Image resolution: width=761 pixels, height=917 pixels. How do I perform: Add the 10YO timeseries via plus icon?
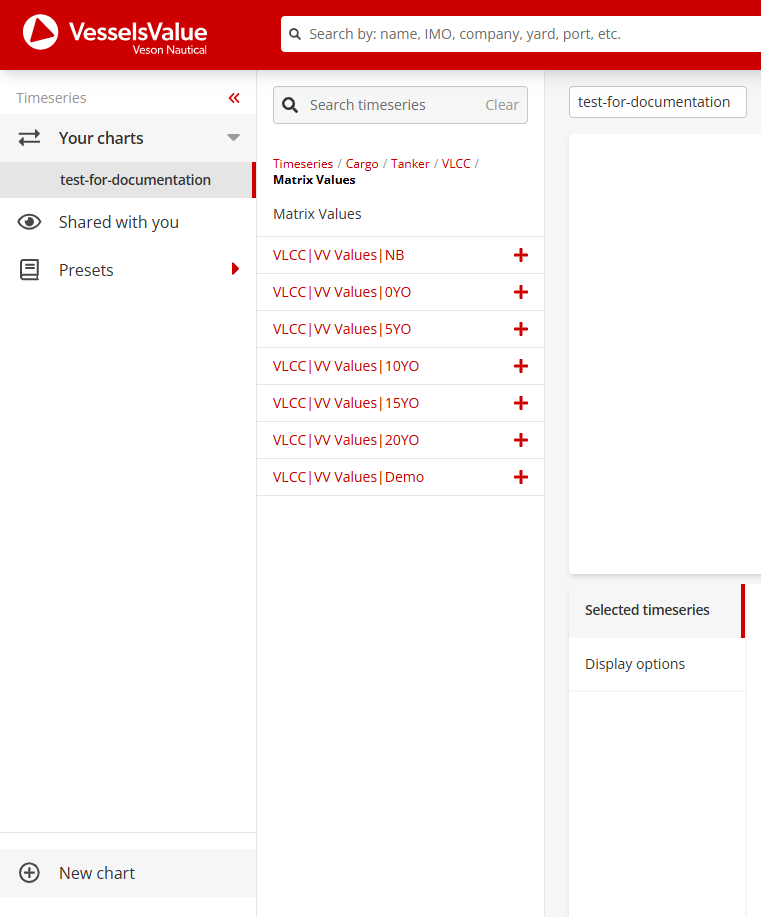tap(520, 366)
